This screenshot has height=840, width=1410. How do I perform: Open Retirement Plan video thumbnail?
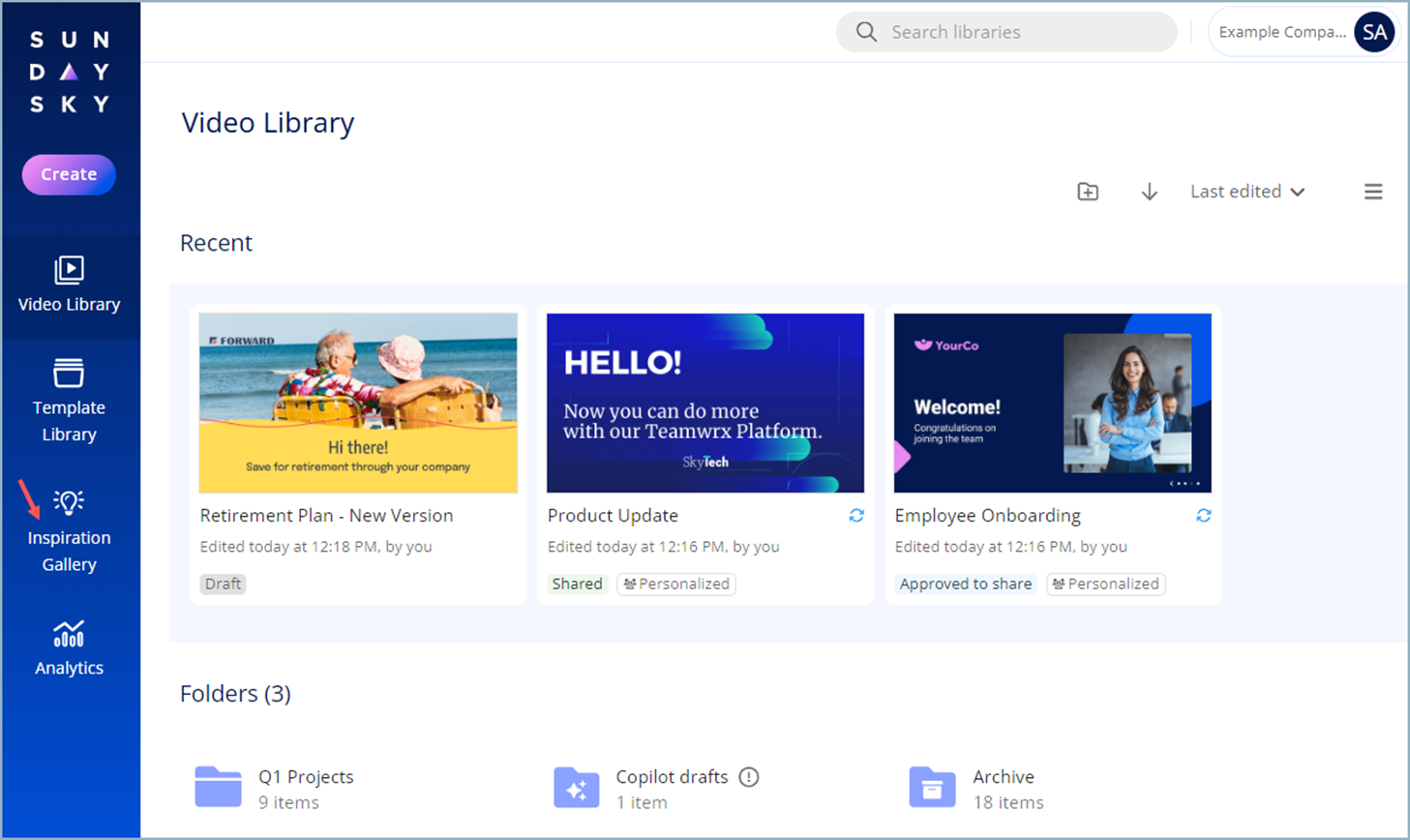[x=358, y=403]
